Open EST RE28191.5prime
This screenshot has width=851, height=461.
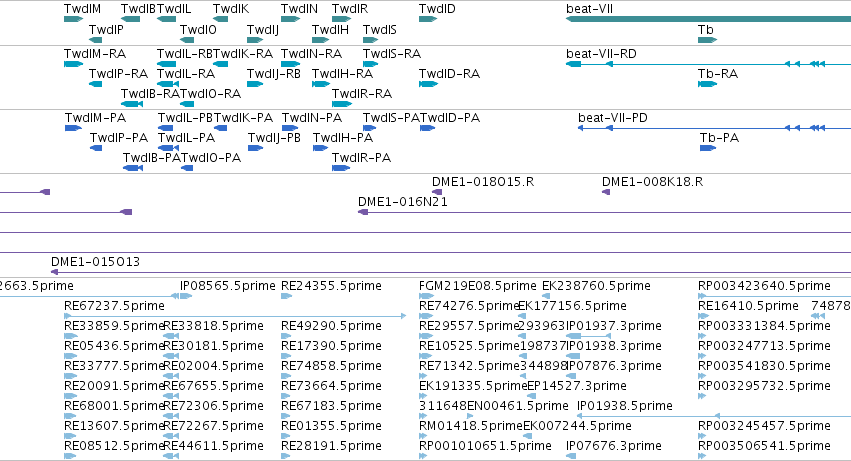click(331, 446)
